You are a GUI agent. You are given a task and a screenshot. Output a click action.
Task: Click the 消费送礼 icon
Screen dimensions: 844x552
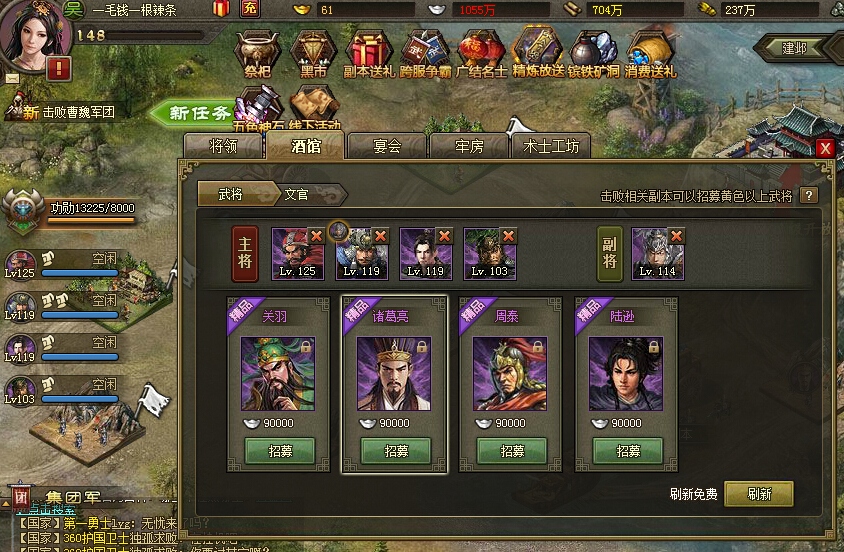(x=650, y=54)
